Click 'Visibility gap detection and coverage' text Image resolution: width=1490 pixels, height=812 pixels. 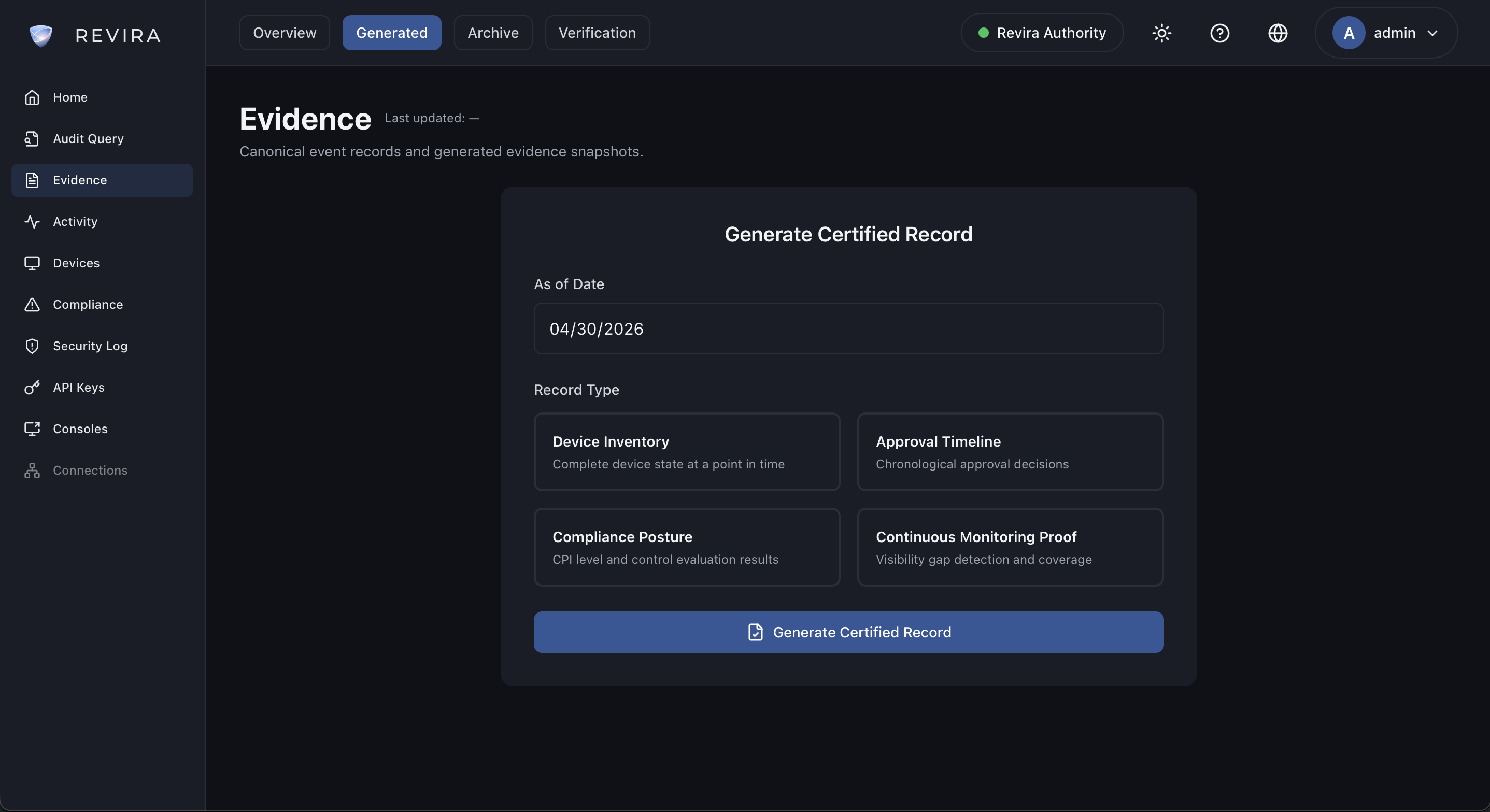983,559
